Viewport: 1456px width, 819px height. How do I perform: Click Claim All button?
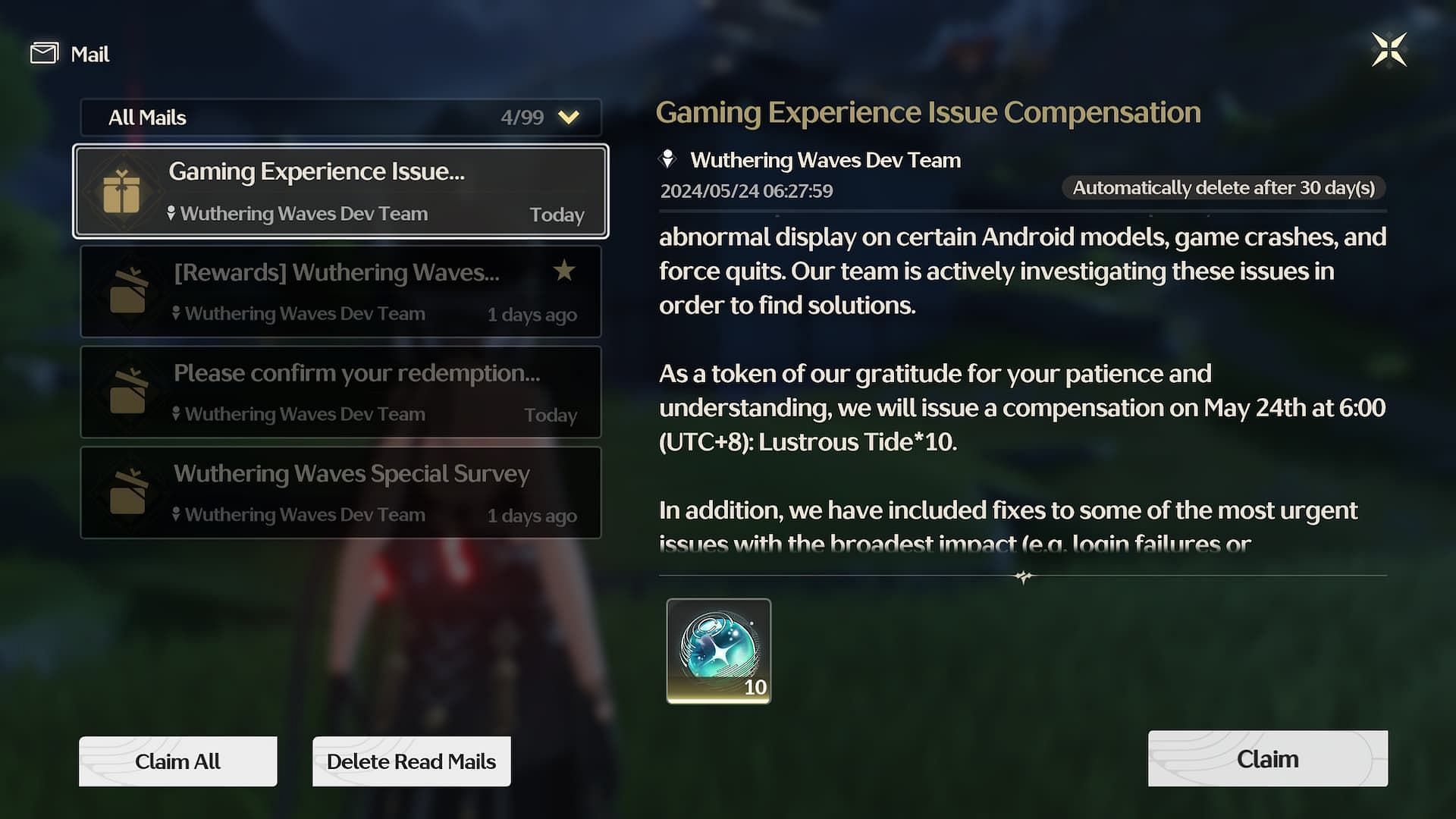tap(178, 761)
